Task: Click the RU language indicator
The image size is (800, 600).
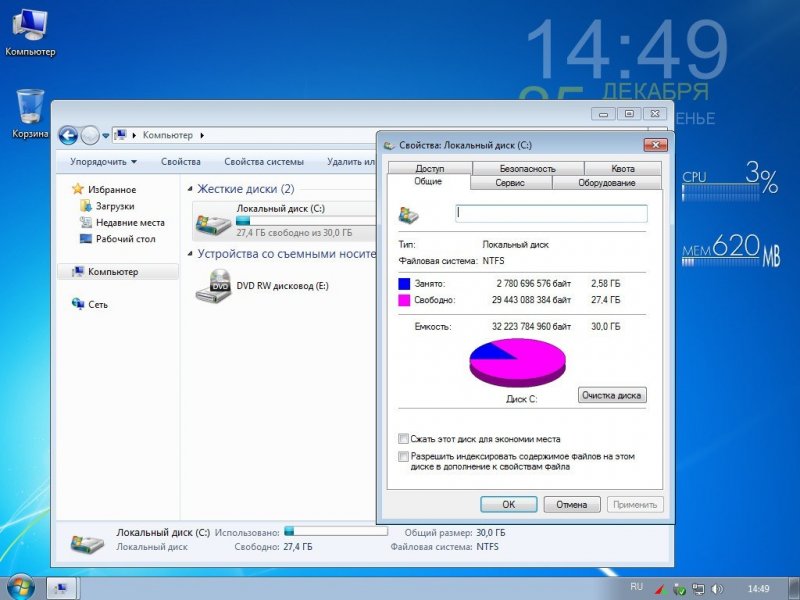Action: (636, 587)
